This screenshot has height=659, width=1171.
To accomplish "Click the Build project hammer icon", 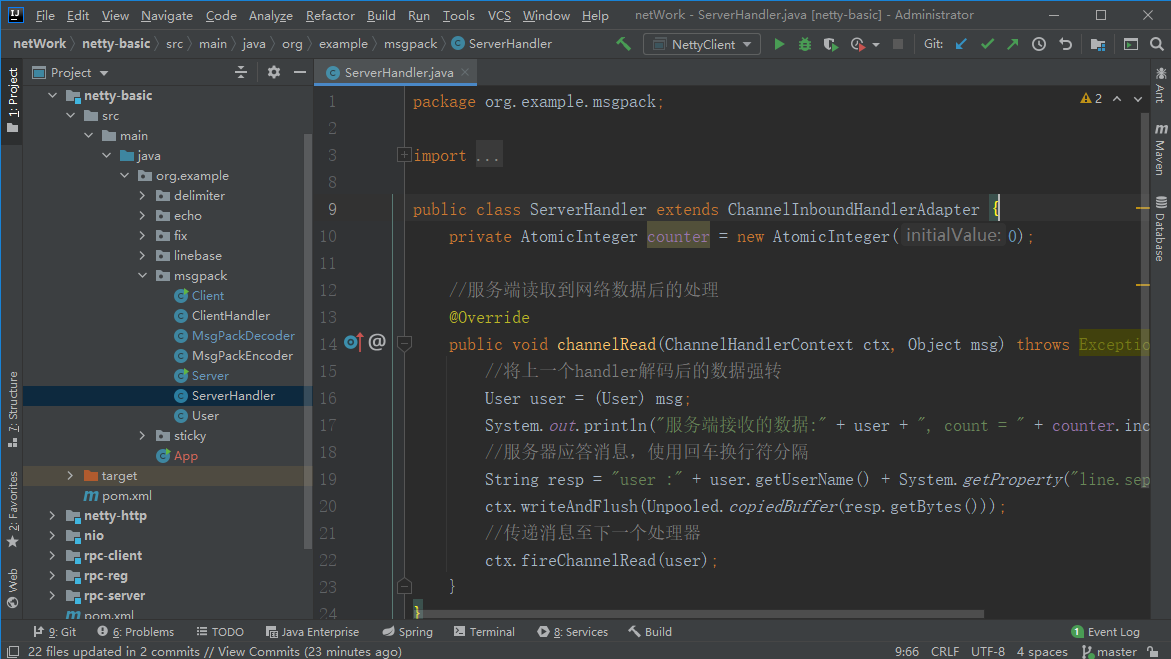I will [623, 44].
